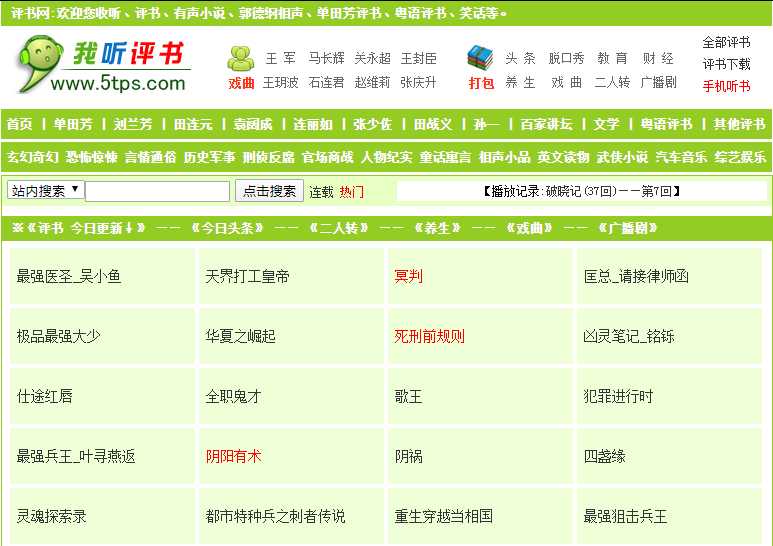Select 人物纪实 category

point(386,157)
